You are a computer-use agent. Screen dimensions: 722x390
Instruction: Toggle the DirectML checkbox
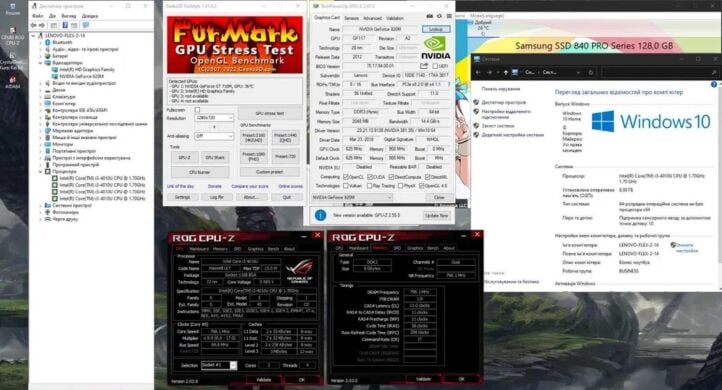point(428,177)
